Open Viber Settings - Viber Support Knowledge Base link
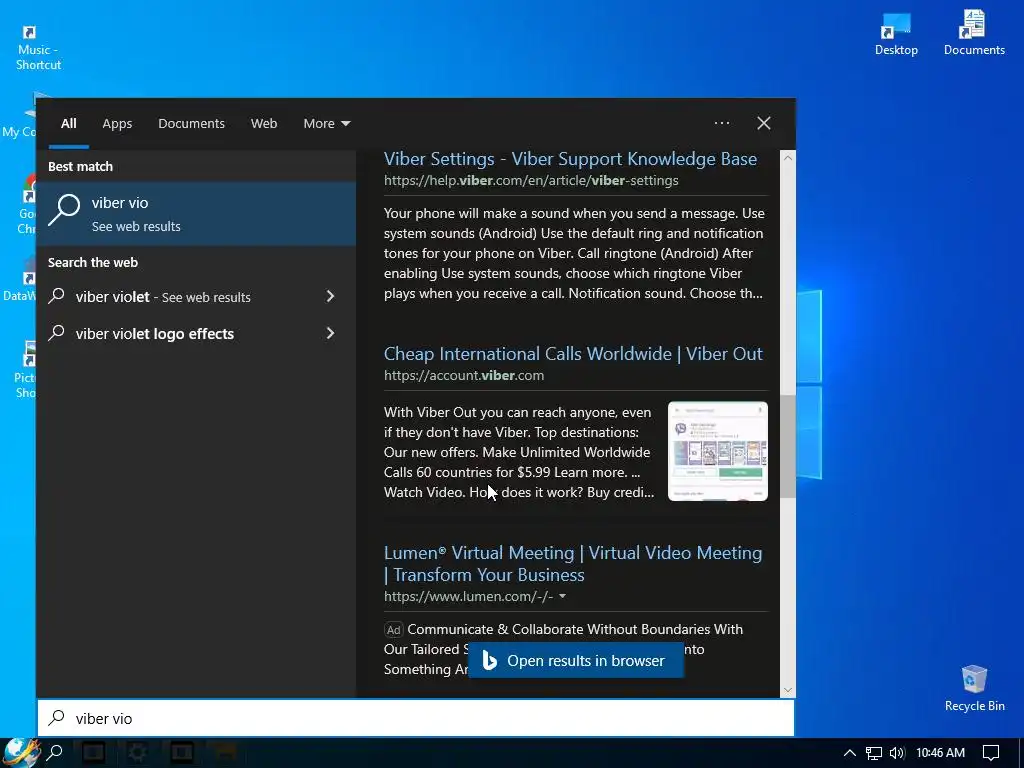Viewport: 1024px width, 768px height. pos(570,159)
